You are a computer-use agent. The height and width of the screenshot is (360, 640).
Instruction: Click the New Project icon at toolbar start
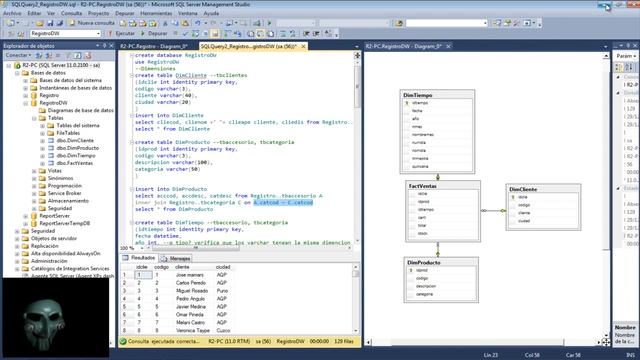click(x=11, y=23)
